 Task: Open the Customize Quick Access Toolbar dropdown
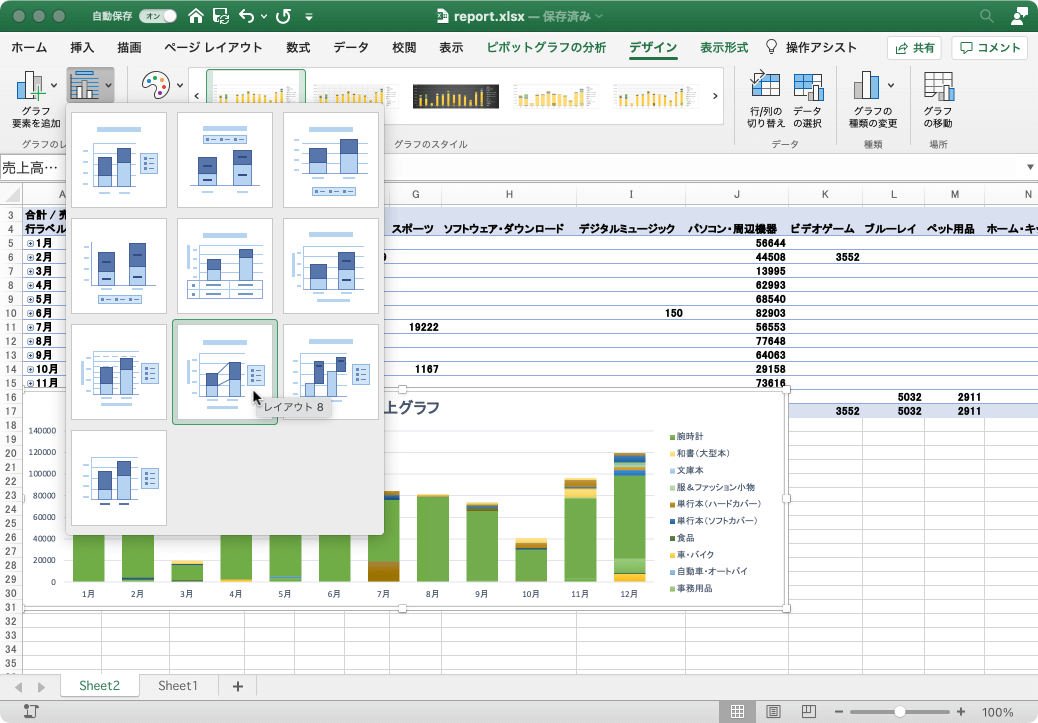point(309,16)
